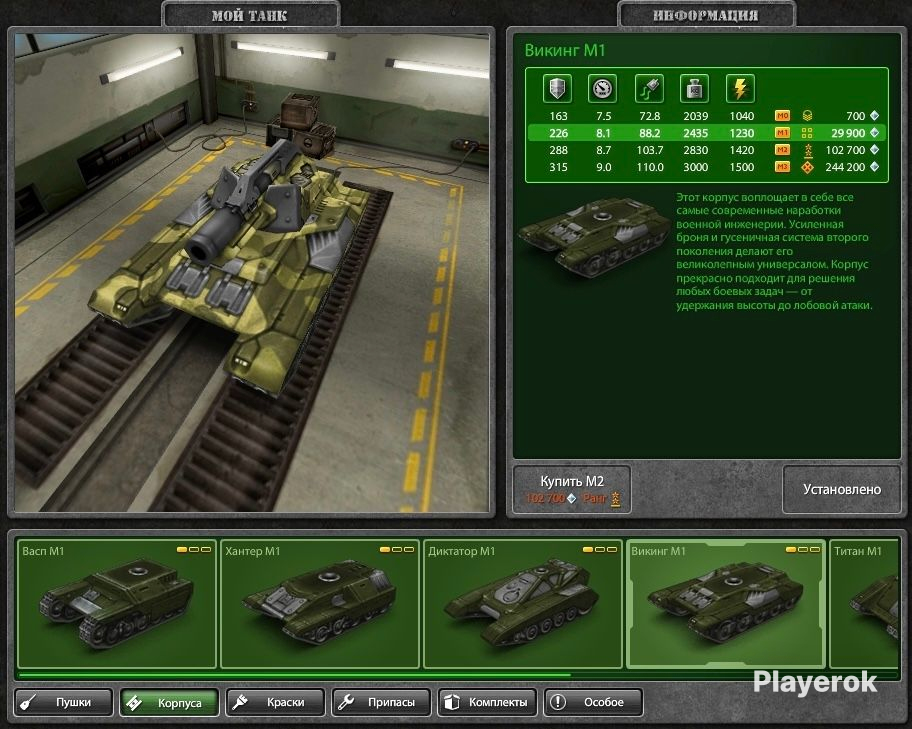Click the M2 power value 1420
Screen dimensions: 912x729
(x=742, y=150)
